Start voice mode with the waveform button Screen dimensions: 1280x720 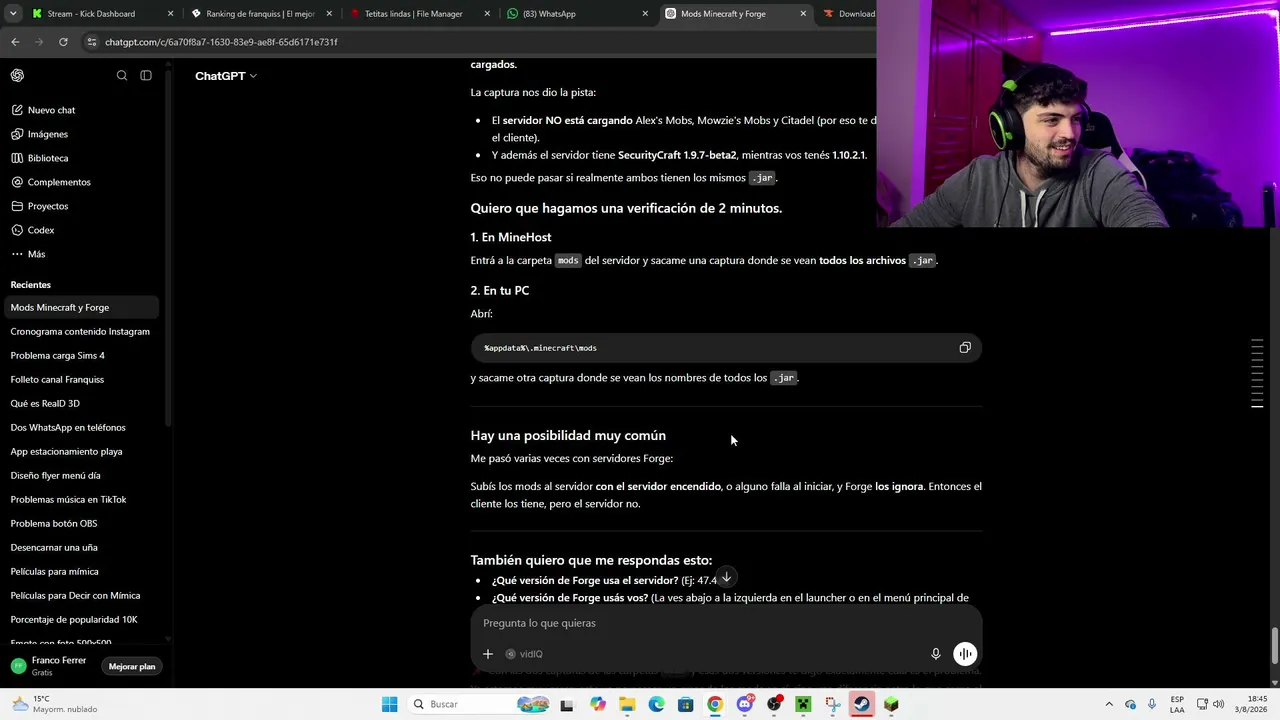click(x=965, y=654)
